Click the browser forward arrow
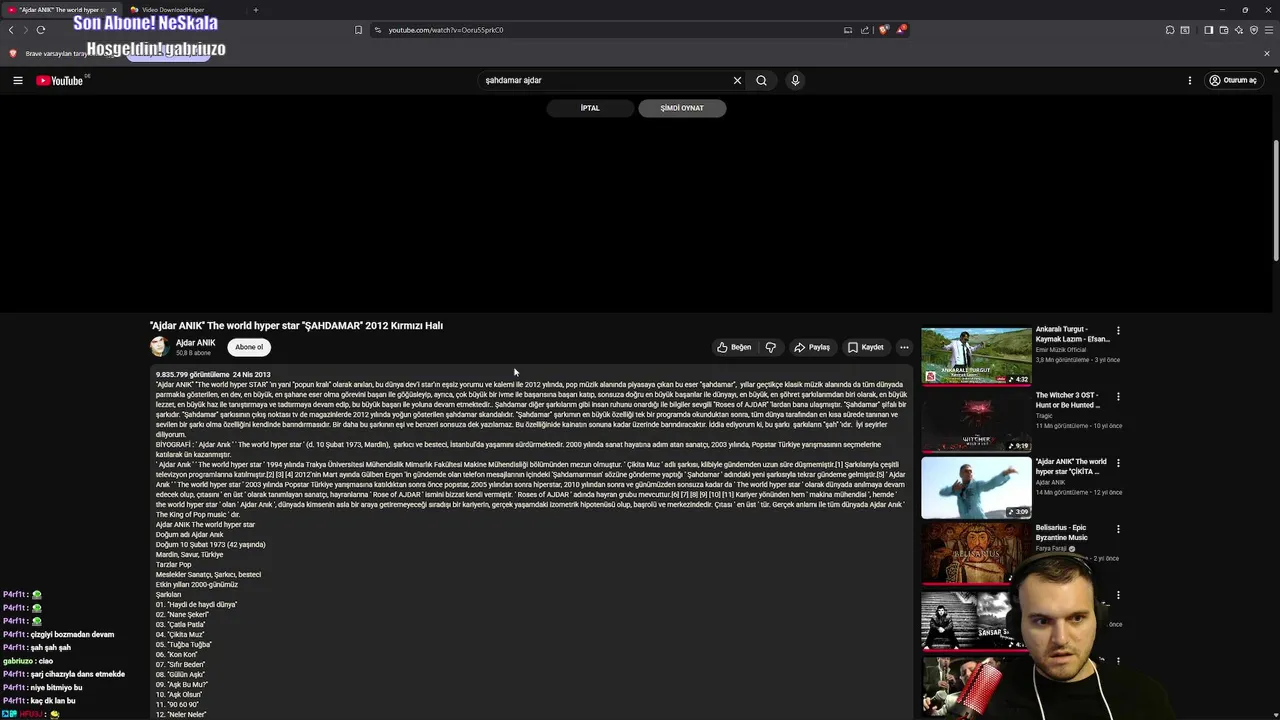1280x720 pixels. 25,30
